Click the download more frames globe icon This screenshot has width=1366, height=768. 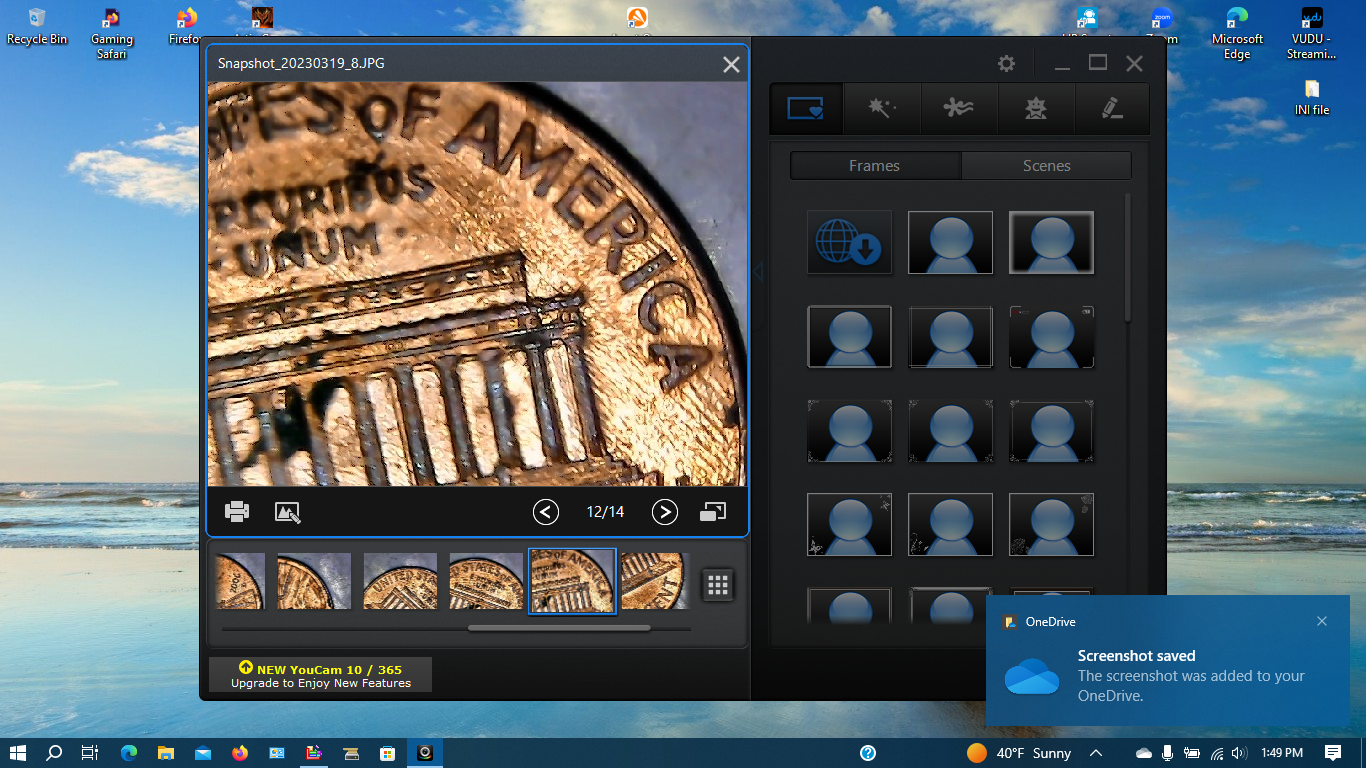point(849,242)
